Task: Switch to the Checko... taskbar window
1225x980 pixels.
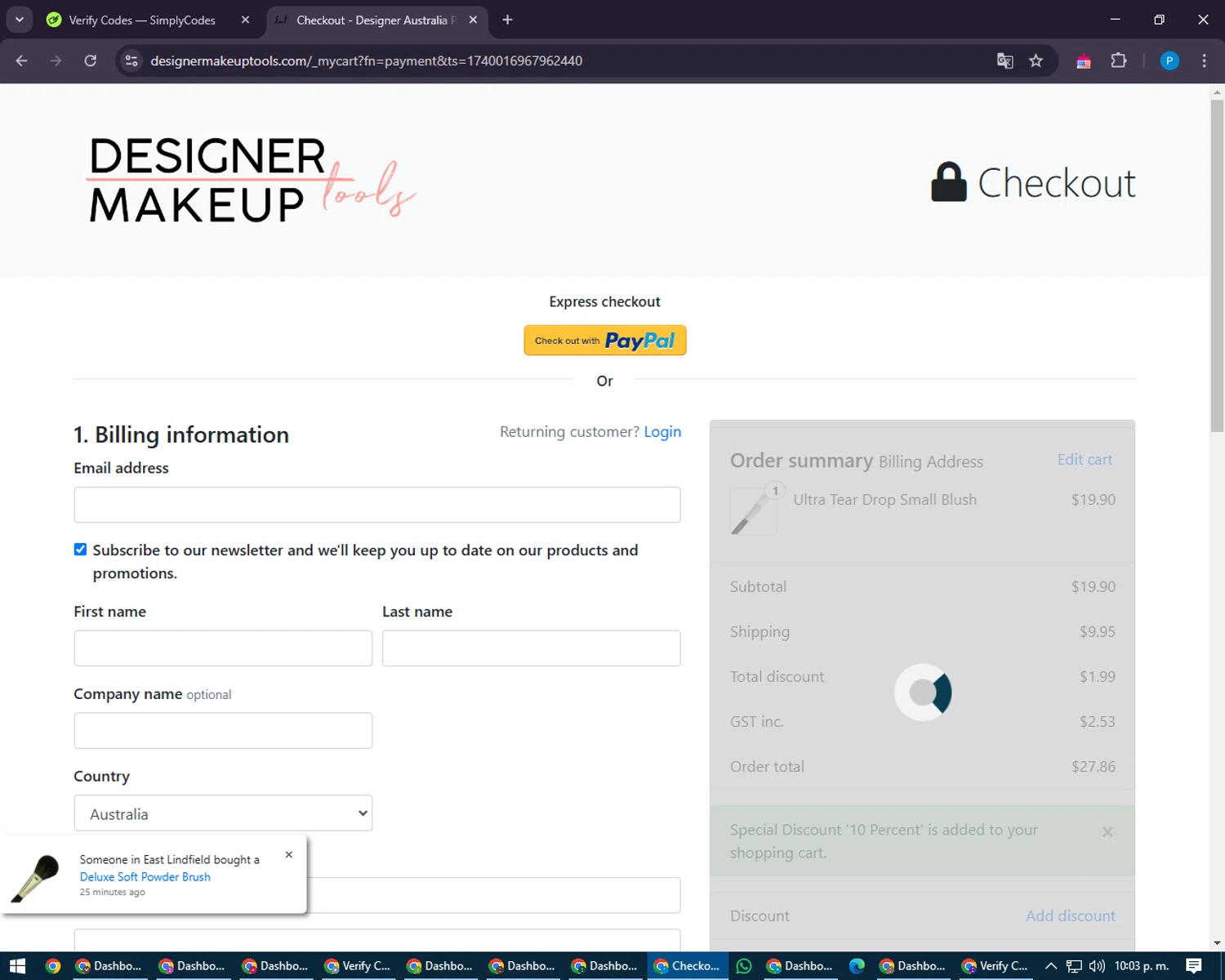Action: (x=688, y=966)
